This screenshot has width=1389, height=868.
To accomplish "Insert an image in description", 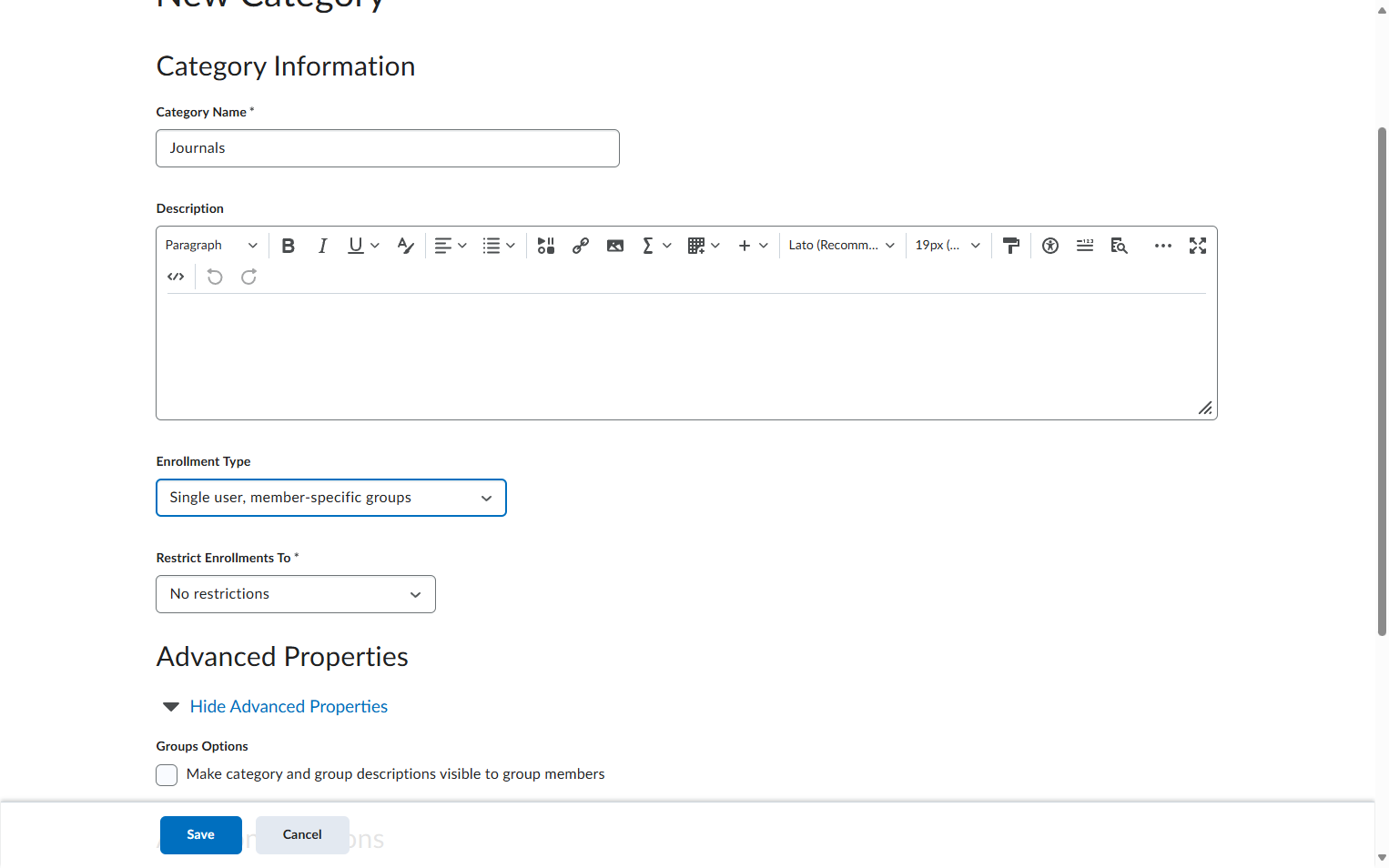I will point(615,246).
